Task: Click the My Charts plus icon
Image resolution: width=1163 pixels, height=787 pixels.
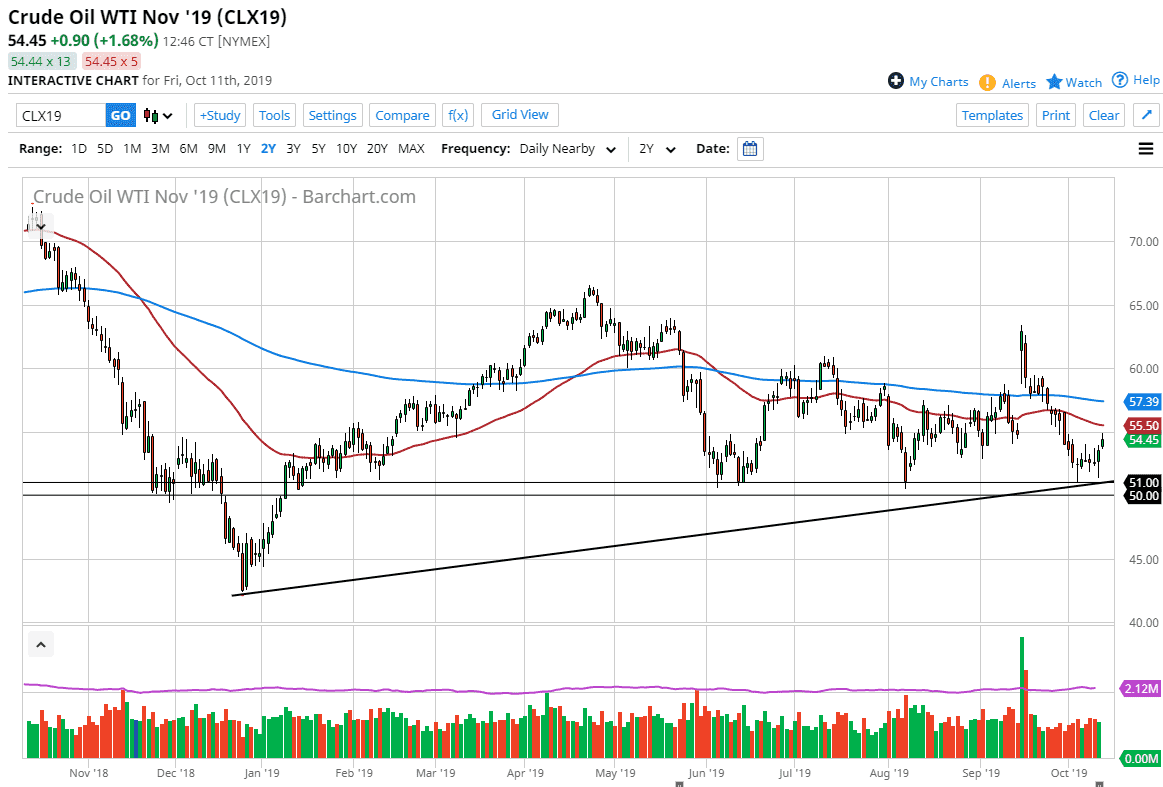Action: tap(896, 81)
